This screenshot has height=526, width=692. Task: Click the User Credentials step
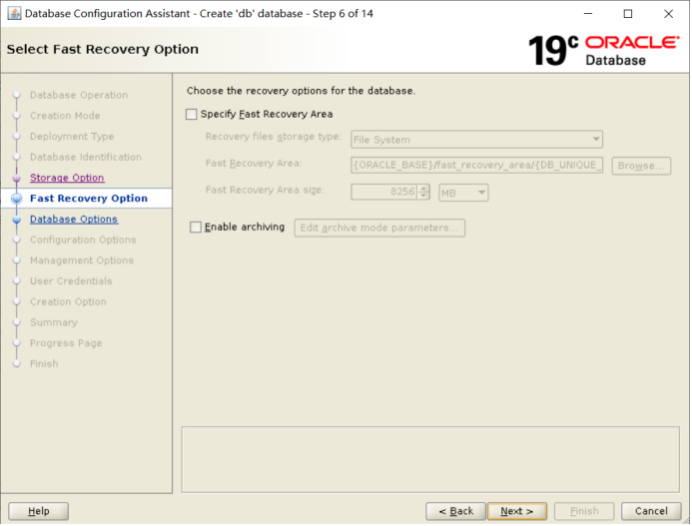(71, 281)
